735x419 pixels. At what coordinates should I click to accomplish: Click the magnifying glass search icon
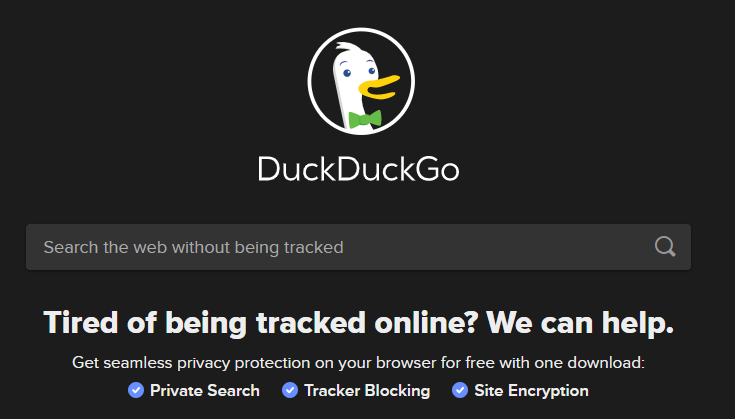665,247
